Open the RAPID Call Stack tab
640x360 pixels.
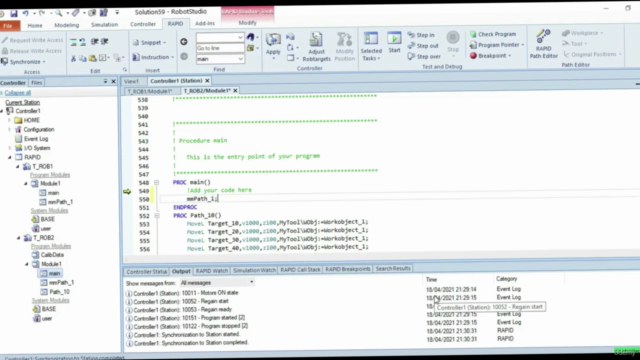(300, 270)
